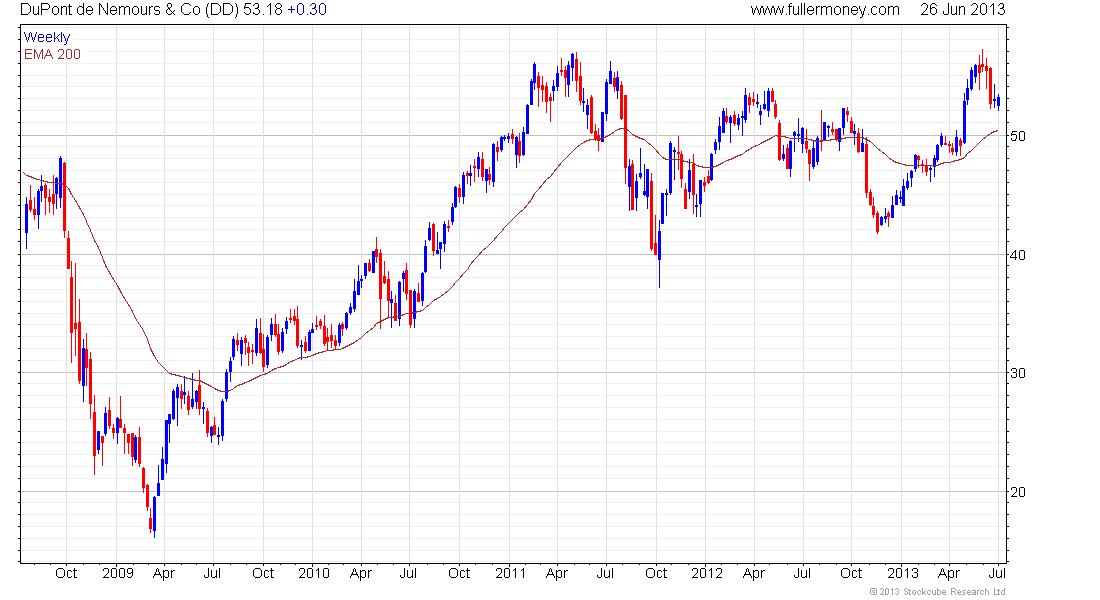Viewport: 1100px width, 600px height.
Task: Click the 20 price axis label
Action: click(1017, 492)
